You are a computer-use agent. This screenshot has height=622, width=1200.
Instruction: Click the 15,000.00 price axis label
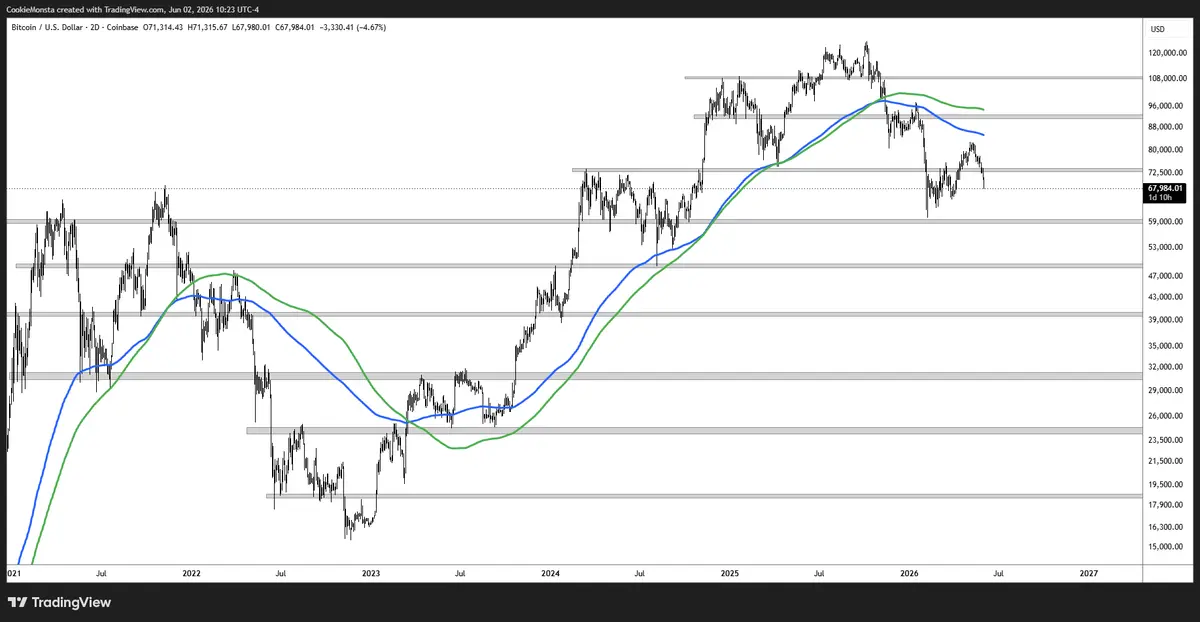click(x=1166, y=547)
